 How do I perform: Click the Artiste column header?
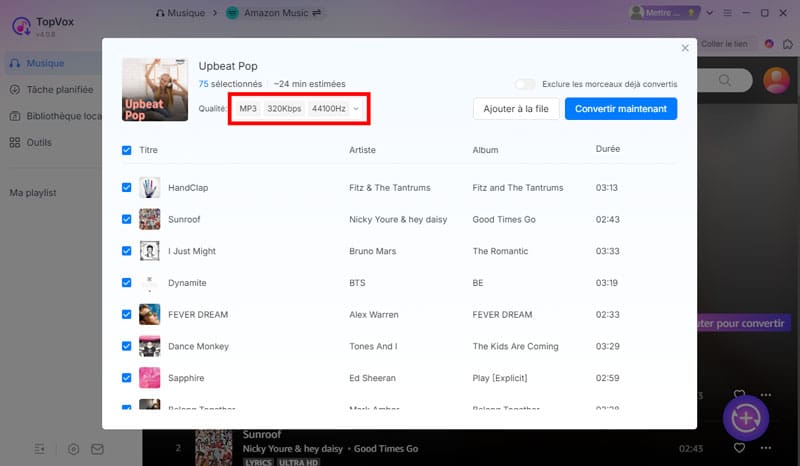pos(362,150)
